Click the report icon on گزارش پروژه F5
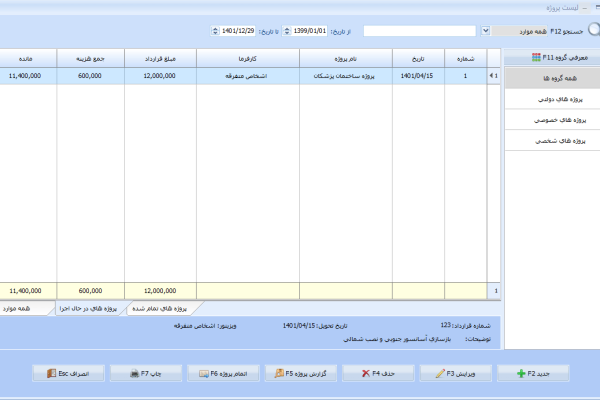Screen dimensions: 600x400 tap(279, 373)
